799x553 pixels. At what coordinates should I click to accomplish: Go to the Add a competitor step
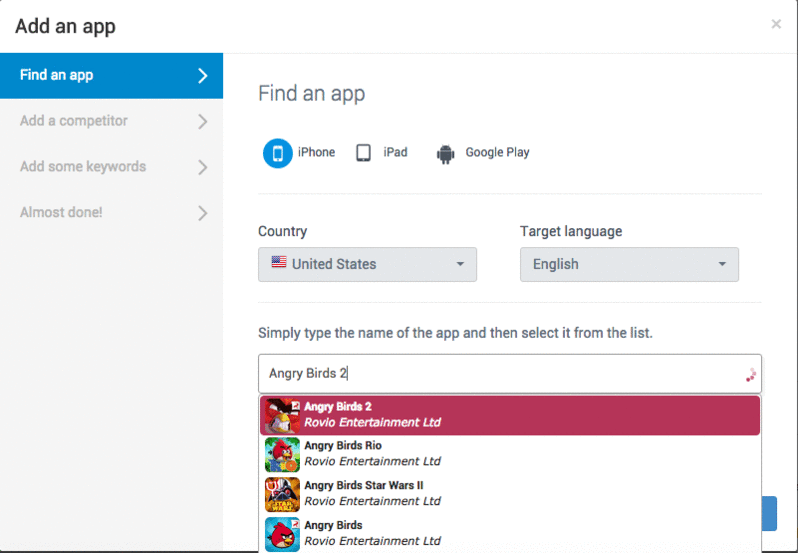[112, 121]
